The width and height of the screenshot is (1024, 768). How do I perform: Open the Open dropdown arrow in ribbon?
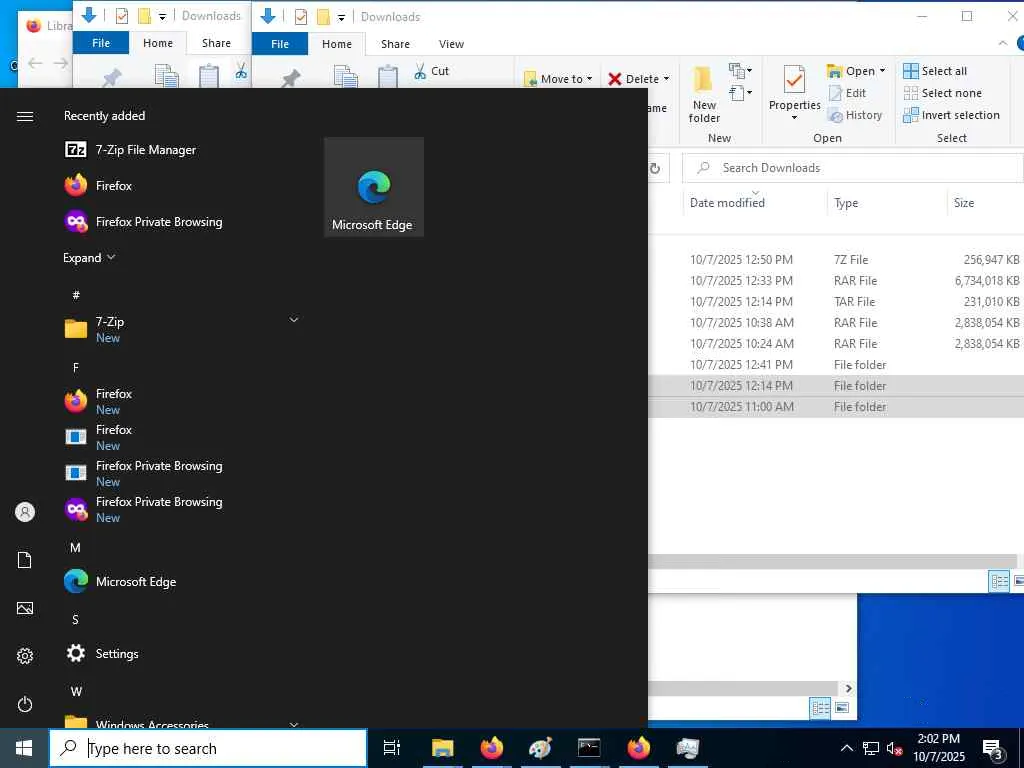pyautogui.click(x=882, y=71)
